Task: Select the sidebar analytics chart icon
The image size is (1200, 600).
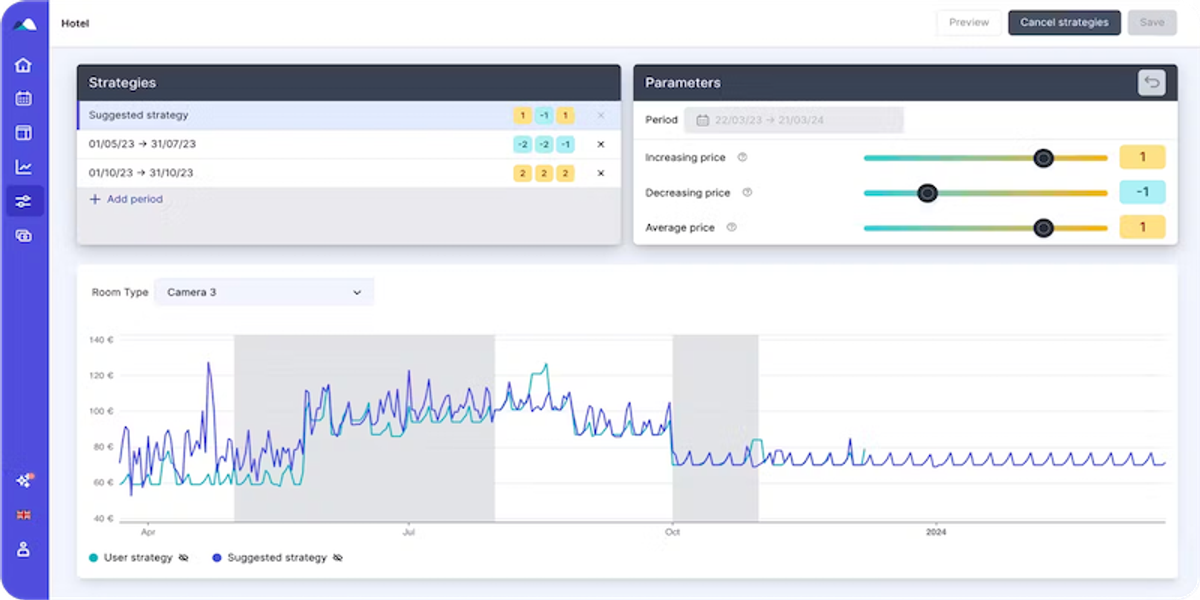Action: coord(24,166)
